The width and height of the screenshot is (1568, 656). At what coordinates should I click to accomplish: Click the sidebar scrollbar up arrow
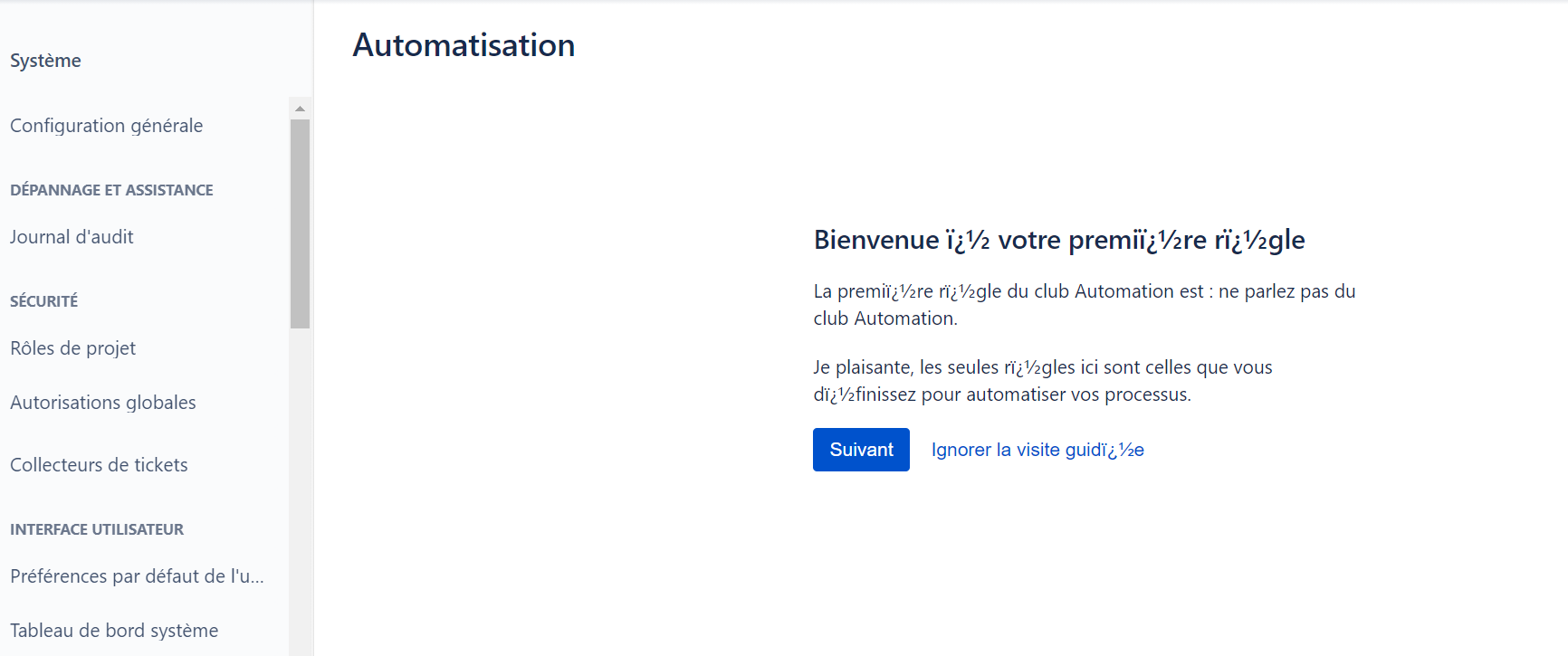[300, 108]
